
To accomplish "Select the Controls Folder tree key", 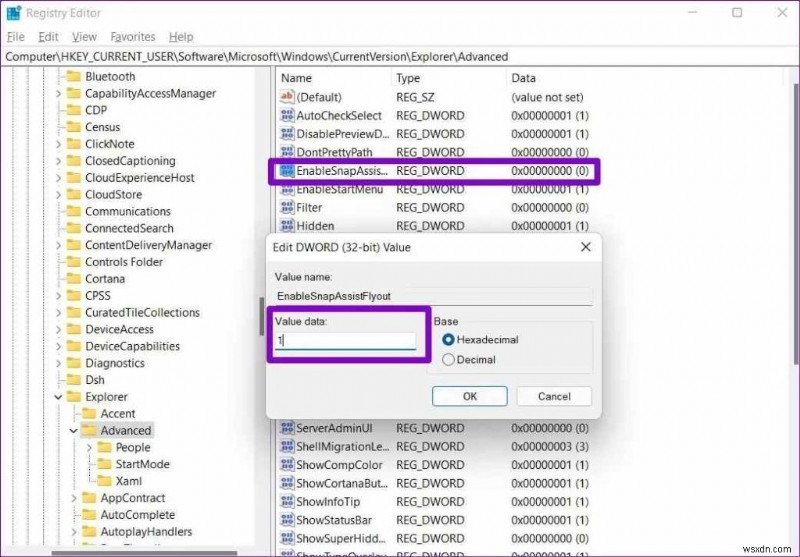I will pos(124,262).
